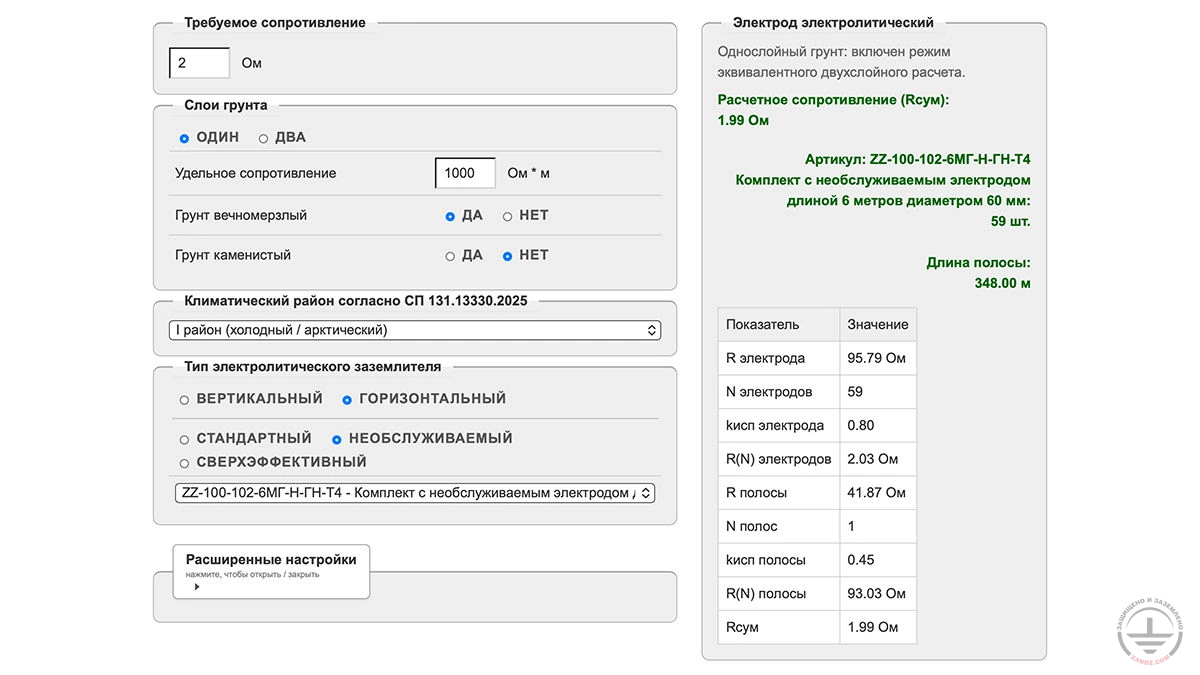Click the green '1.99 Ом' result value
Viewport: 1200px width, 675px height.
point(743,120)
